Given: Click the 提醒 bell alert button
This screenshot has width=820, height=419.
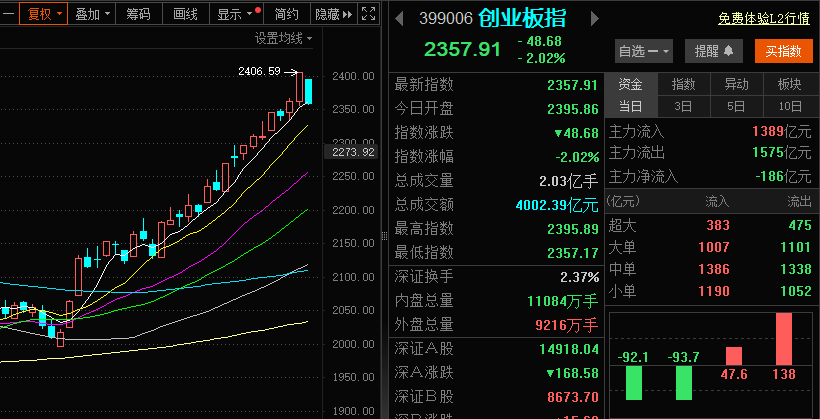Looking at the screenshot, I should point(714,51).
